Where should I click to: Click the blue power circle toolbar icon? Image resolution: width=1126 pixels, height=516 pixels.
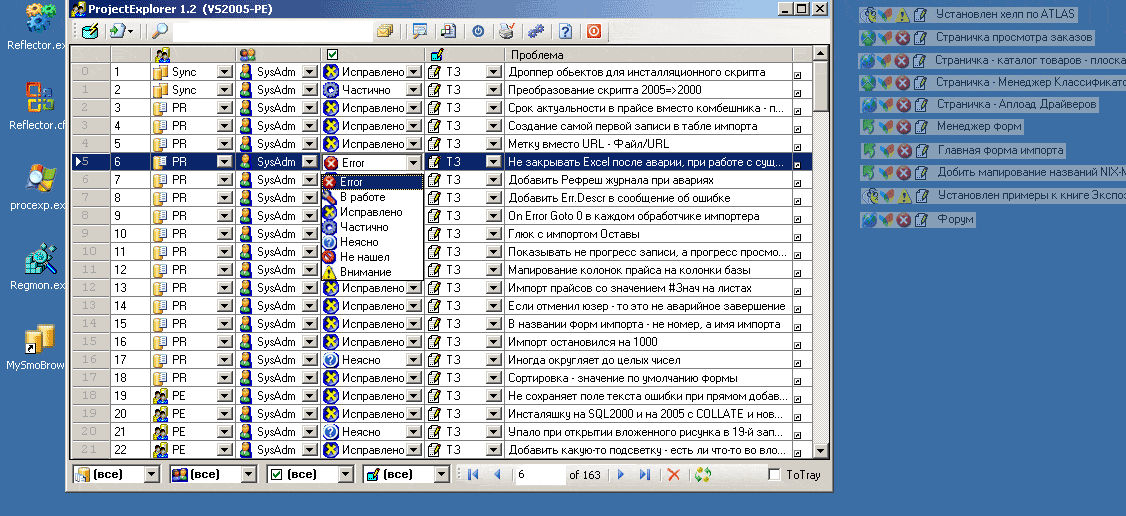coord(478,32)
